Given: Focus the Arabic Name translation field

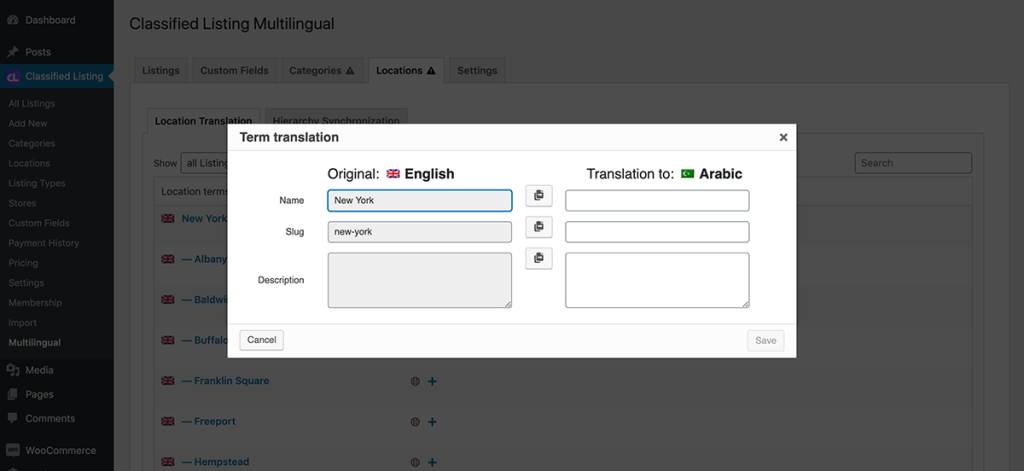Looking at the screenshot, I should point(657,201).
